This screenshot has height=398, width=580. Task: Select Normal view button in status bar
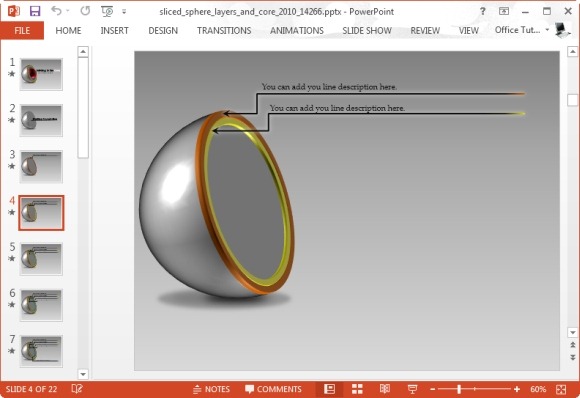click(329, 389)
